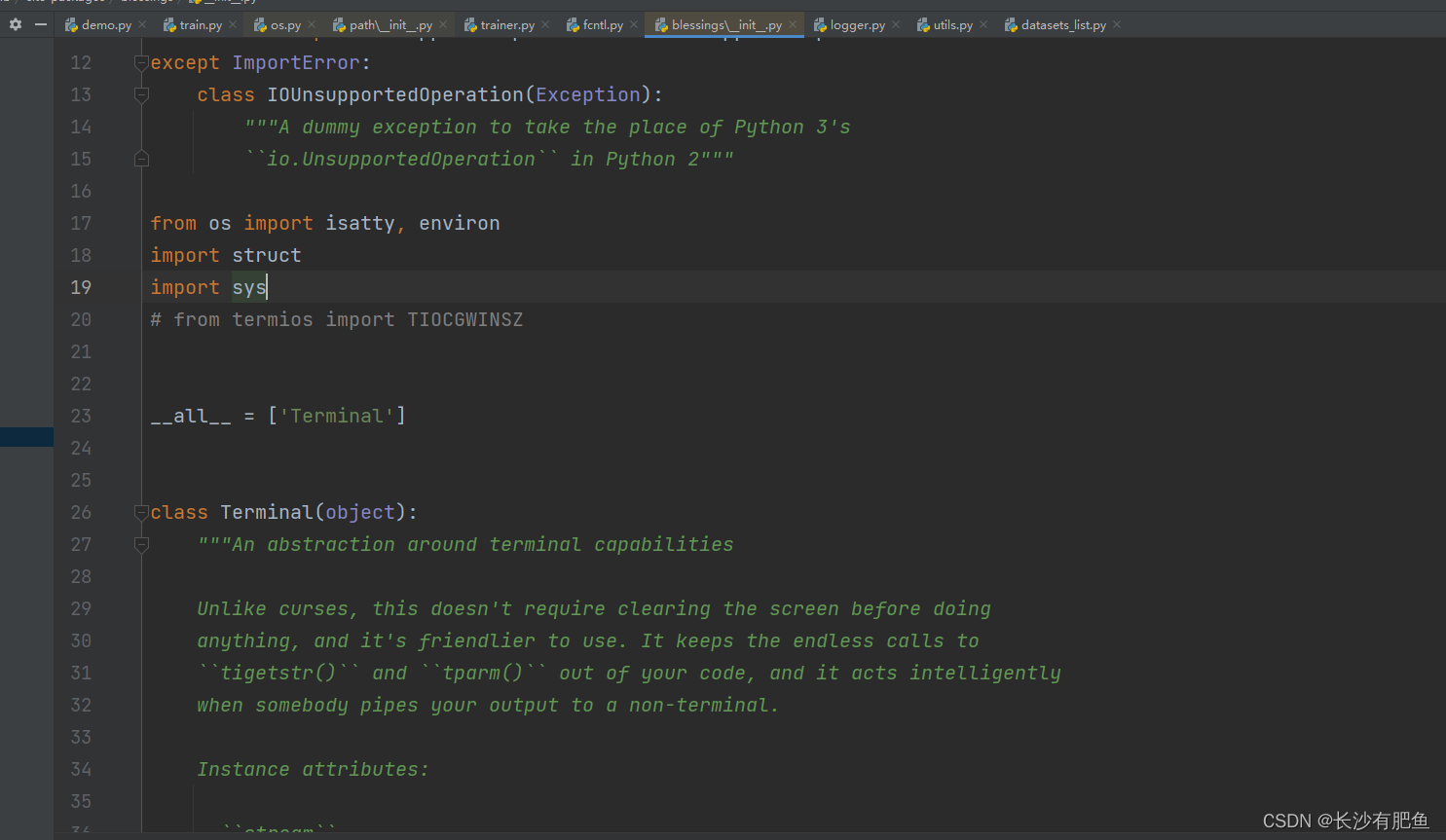Close the demo.py tab
The height and width of the screenshot is (840, 1446).
click(x=142, y=24)
